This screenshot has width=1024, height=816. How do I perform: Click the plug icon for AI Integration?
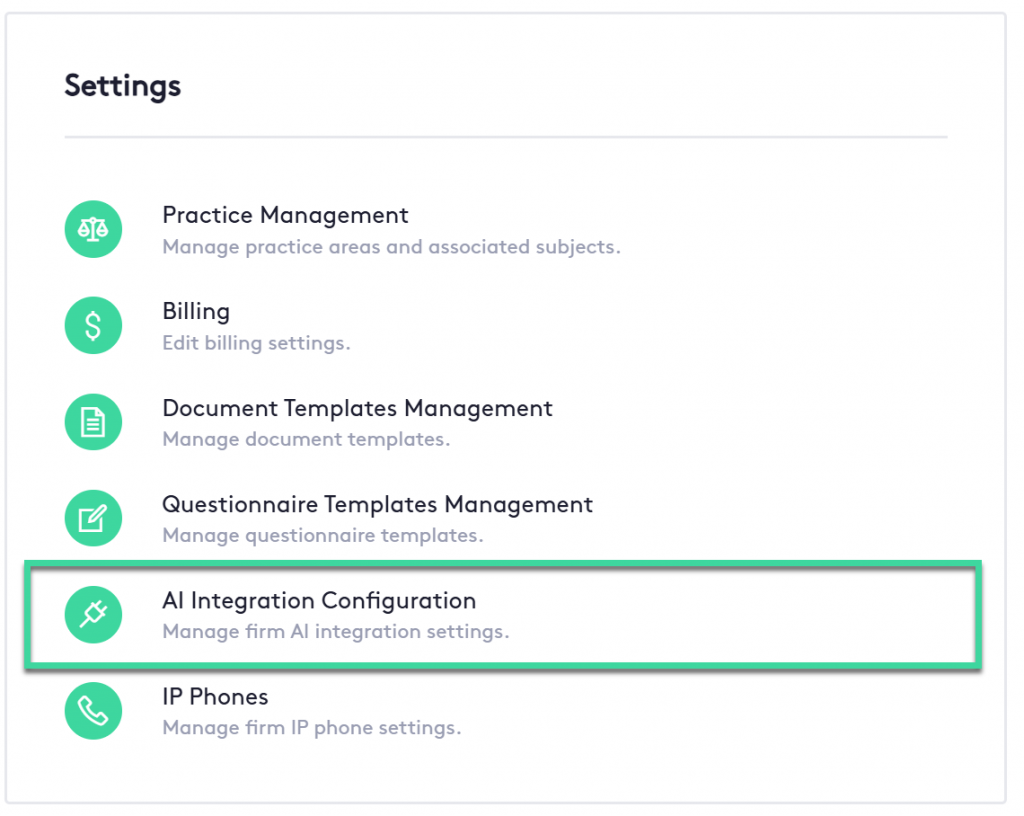coord(93,615)
